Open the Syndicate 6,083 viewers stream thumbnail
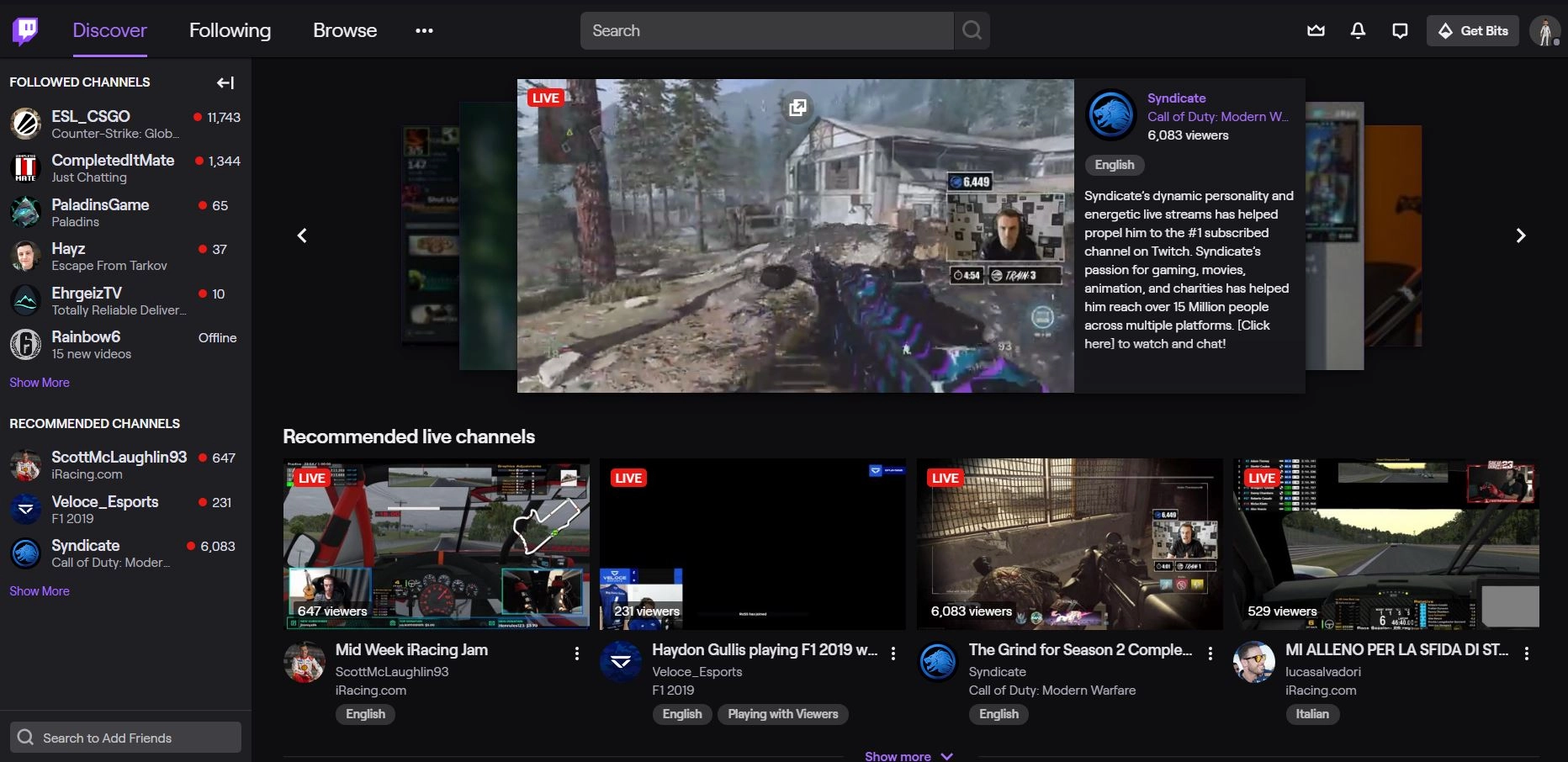Image resolution: width=1568 pixels, height=762 pixels. (x=1070, y=544)
